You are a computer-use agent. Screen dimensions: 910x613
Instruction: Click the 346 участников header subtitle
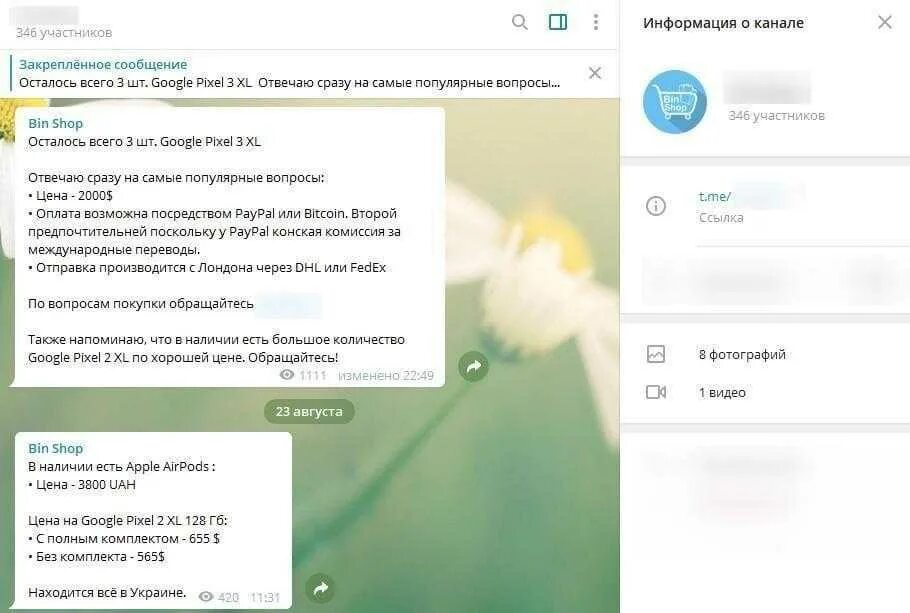[x=64, y=33]
